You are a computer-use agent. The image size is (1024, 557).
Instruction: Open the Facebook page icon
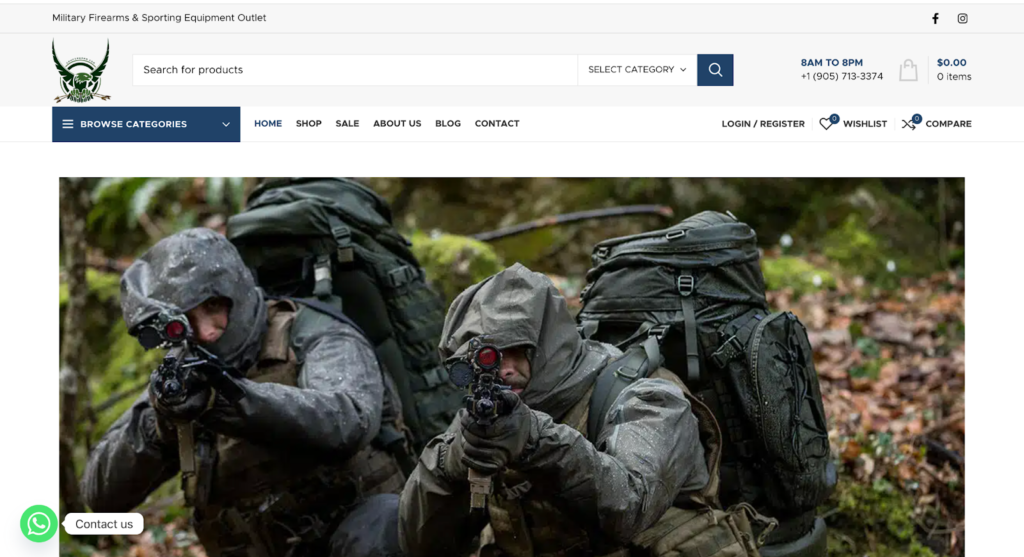pos(935,18)
